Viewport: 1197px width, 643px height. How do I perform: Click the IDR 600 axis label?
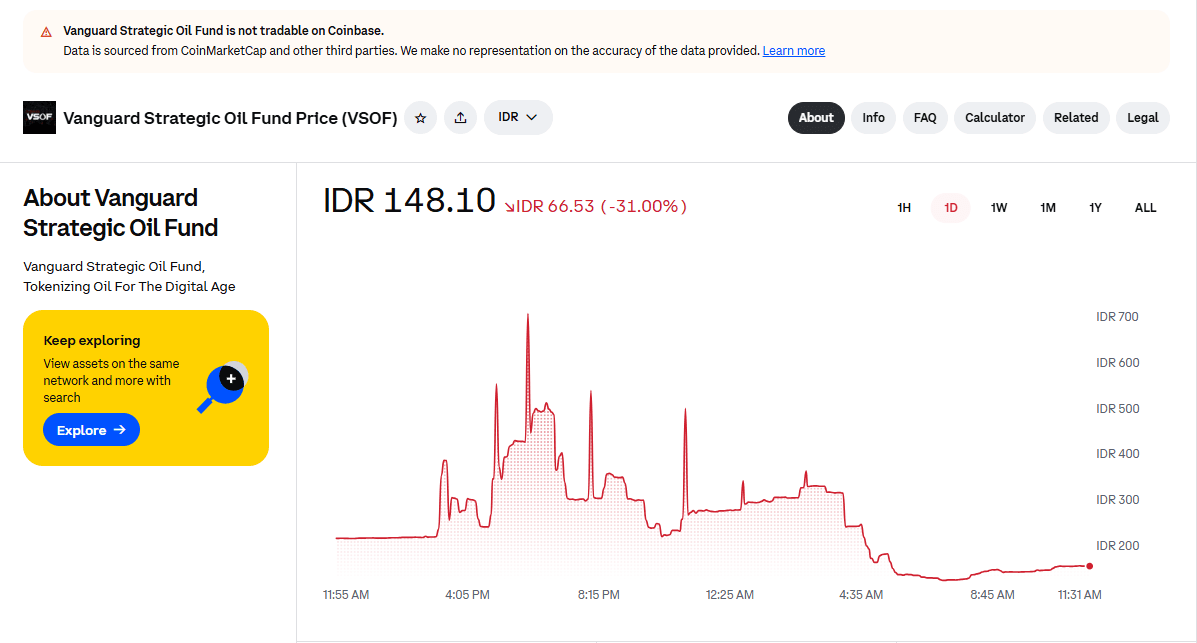[x=1118, y=363]
